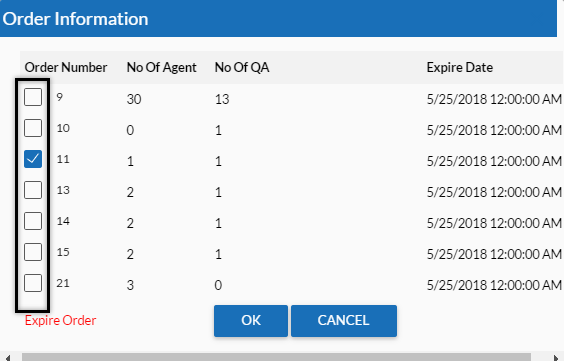Tick the checkbox for order 10
The height and width of the screenshot is (361, 564).
[x=33, y=128]
